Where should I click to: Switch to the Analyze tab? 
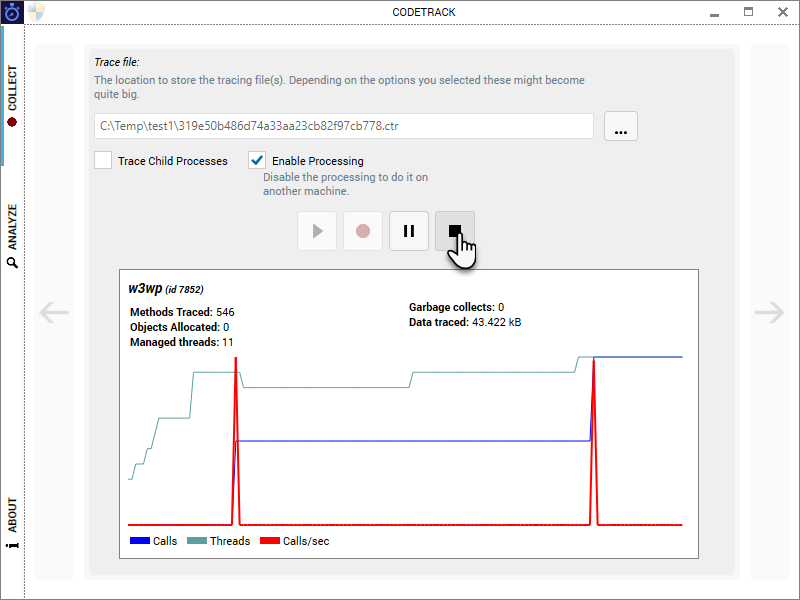click(x=12, y=236)
